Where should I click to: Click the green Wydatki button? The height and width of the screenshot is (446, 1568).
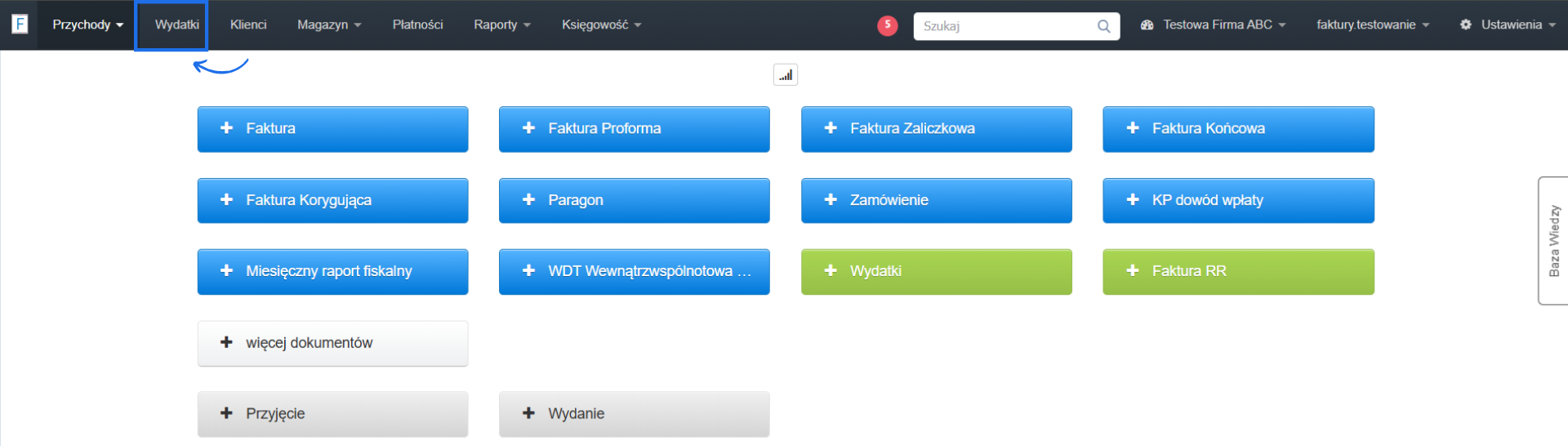coord(936,271)
